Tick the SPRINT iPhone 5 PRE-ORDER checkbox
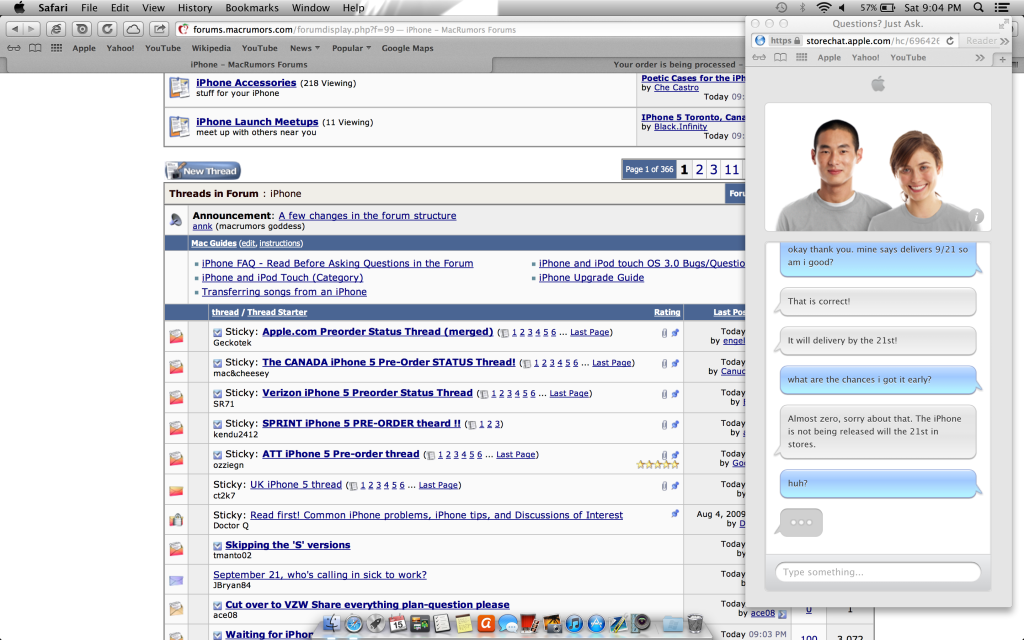Screen dimensions: 1024x640 217,424
